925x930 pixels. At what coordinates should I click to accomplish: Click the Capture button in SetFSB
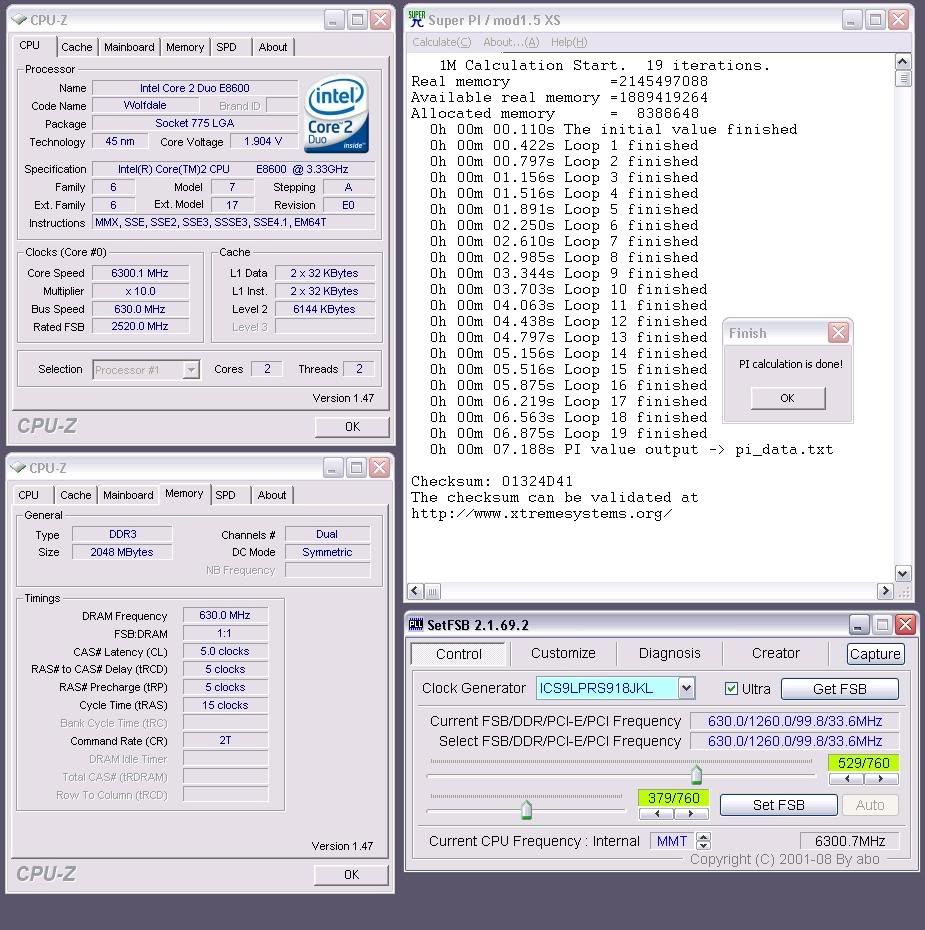875,654
